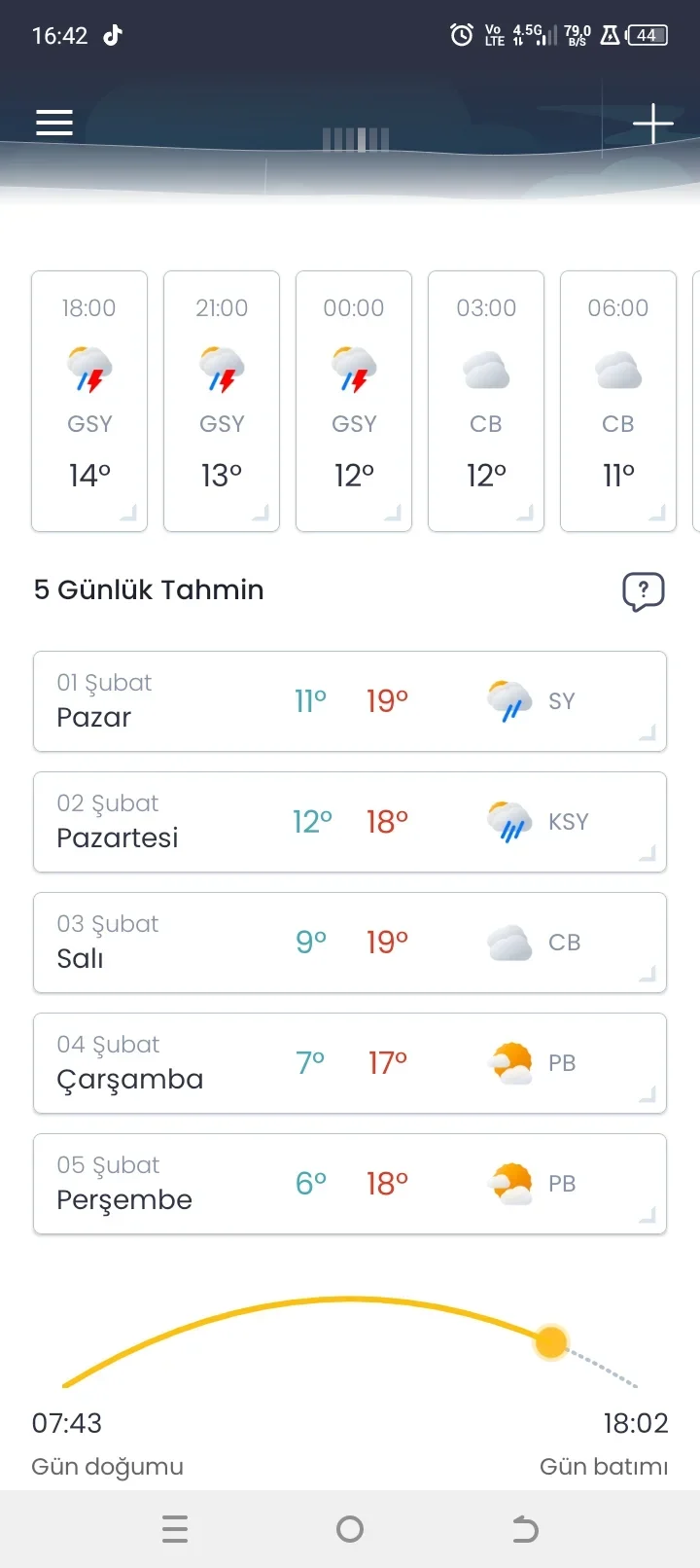Open the hamburger menu

coord(54,123)
